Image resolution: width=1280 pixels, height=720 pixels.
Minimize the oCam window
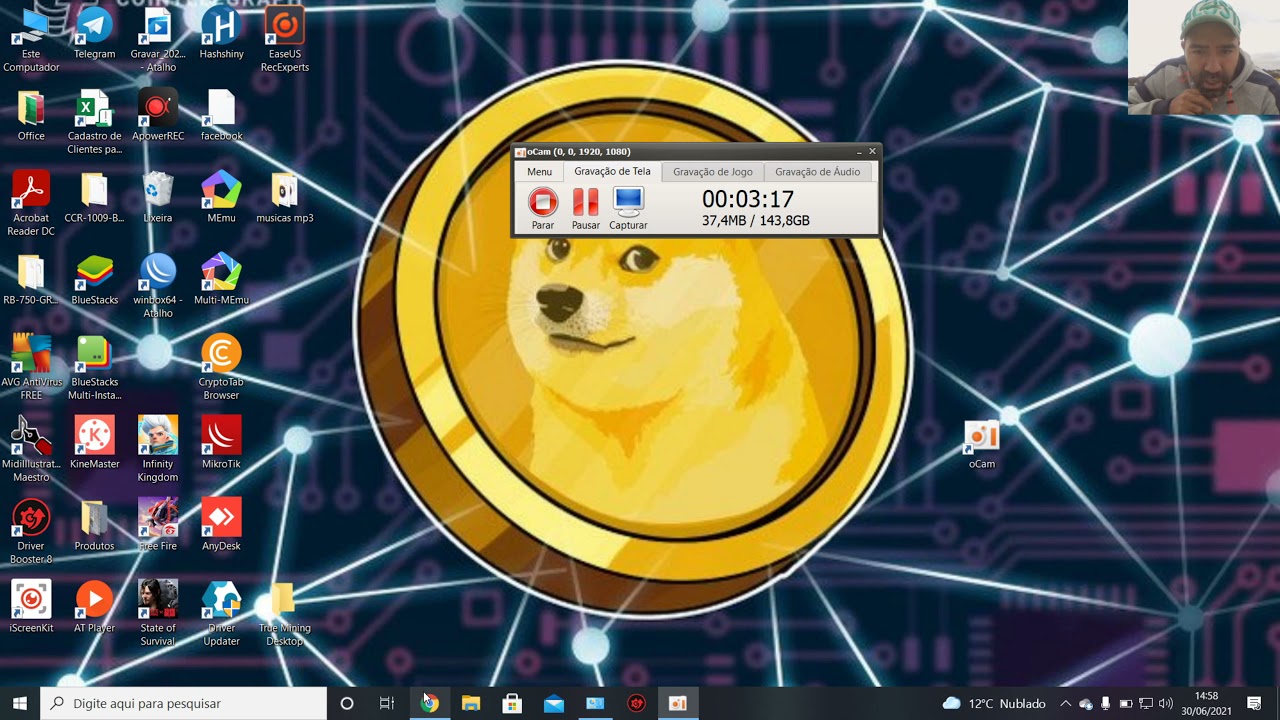(859, 152)
